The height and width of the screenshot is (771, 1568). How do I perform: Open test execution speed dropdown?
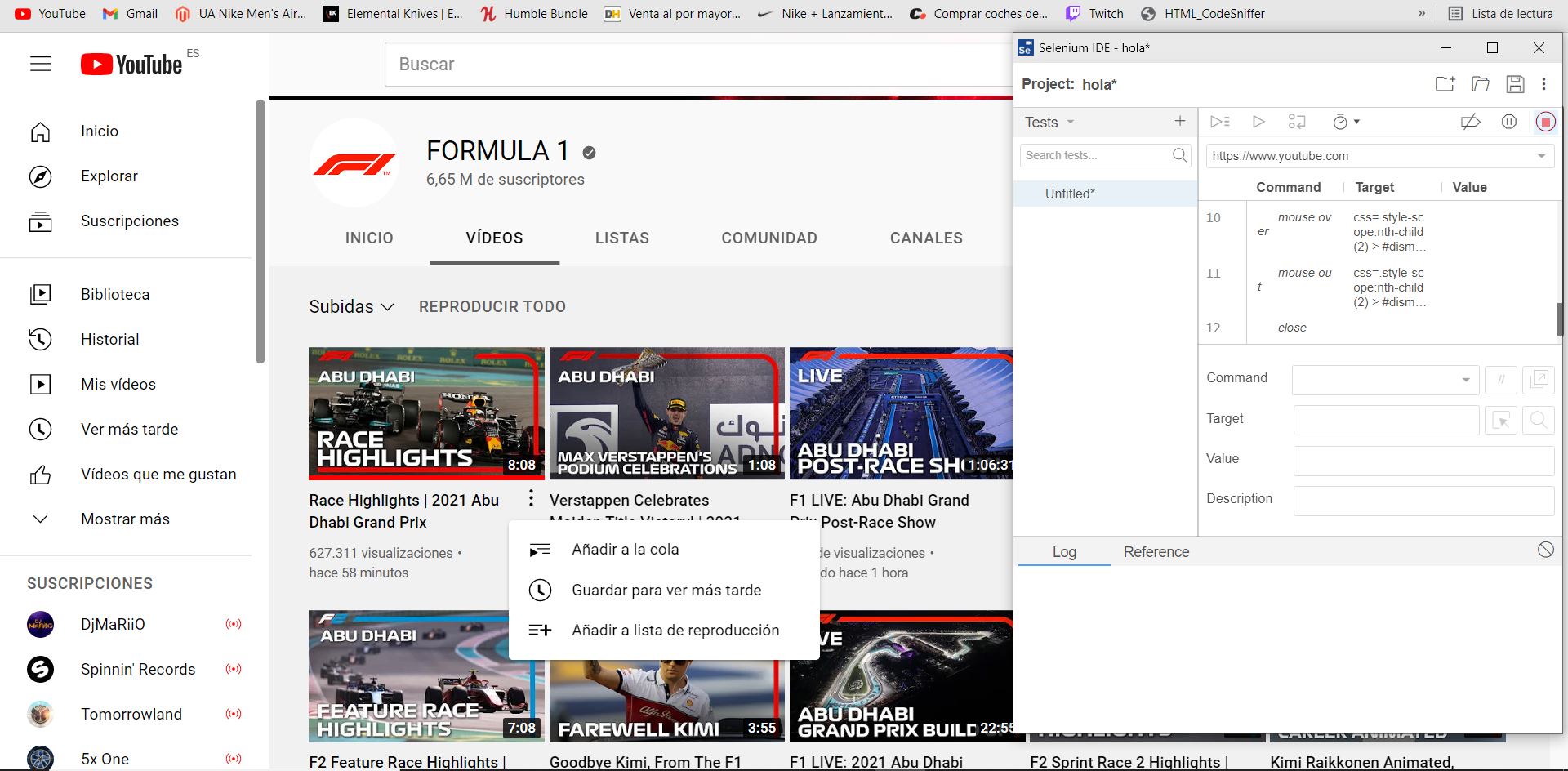coord(1346,122)
